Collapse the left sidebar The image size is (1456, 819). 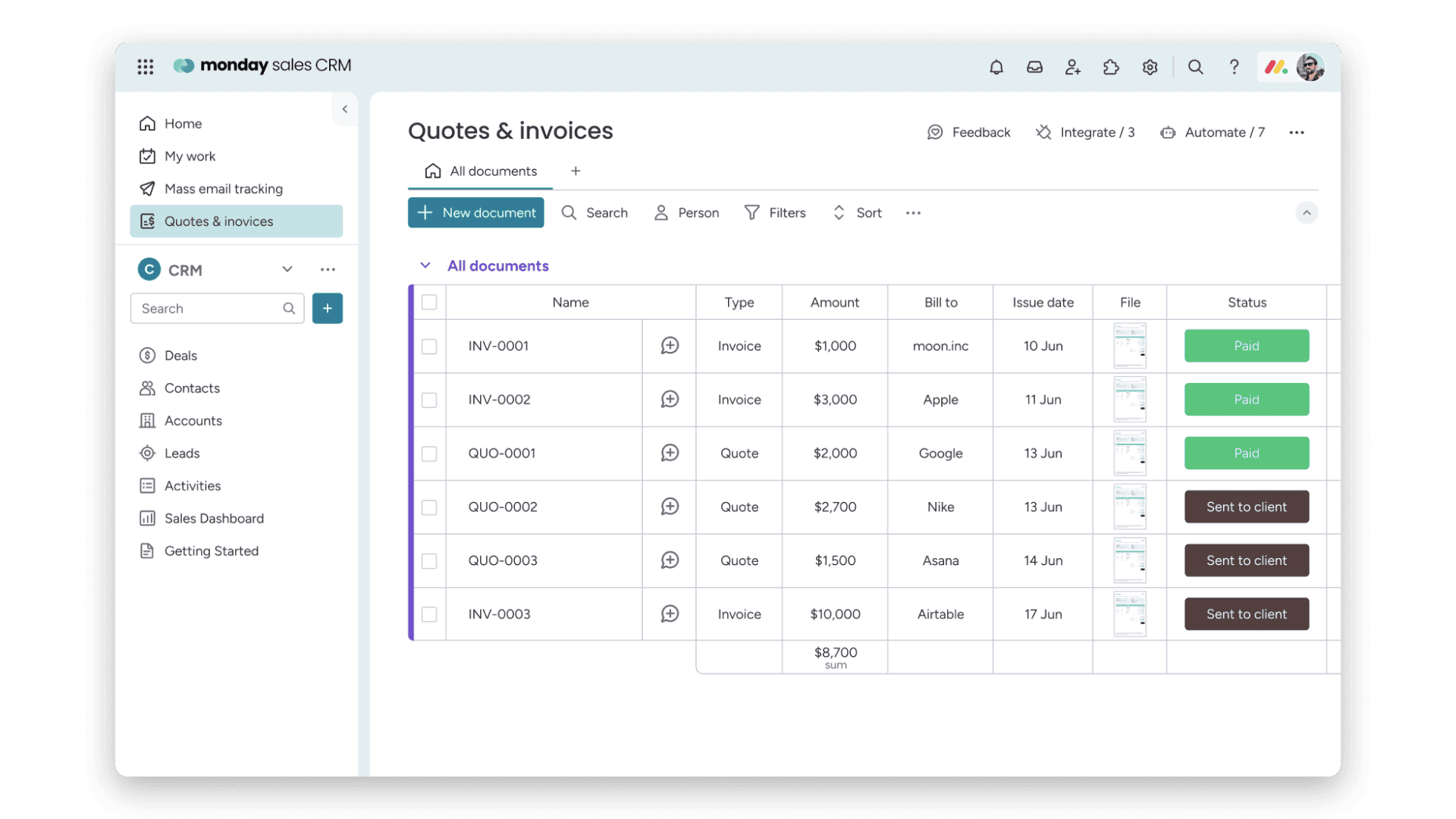tap(345, 109)
